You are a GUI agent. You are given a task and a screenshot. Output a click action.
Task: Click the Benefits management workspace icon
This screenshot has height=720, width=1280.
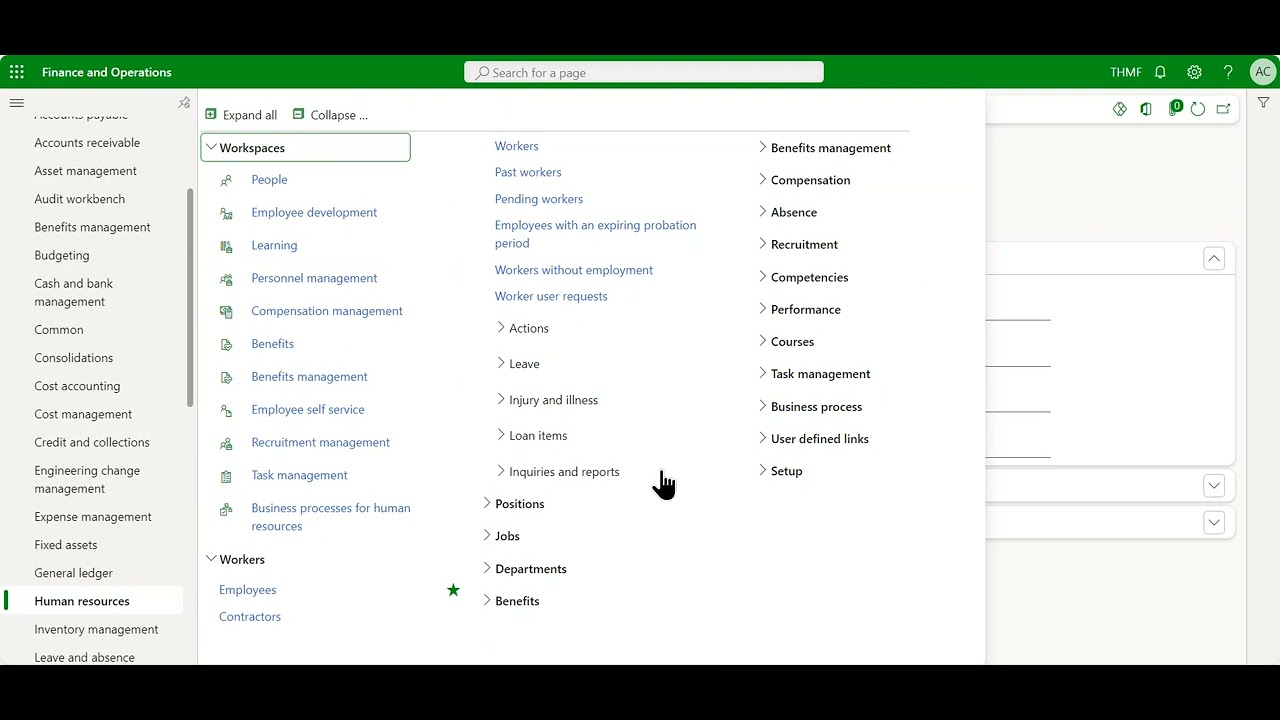(226, 377)
